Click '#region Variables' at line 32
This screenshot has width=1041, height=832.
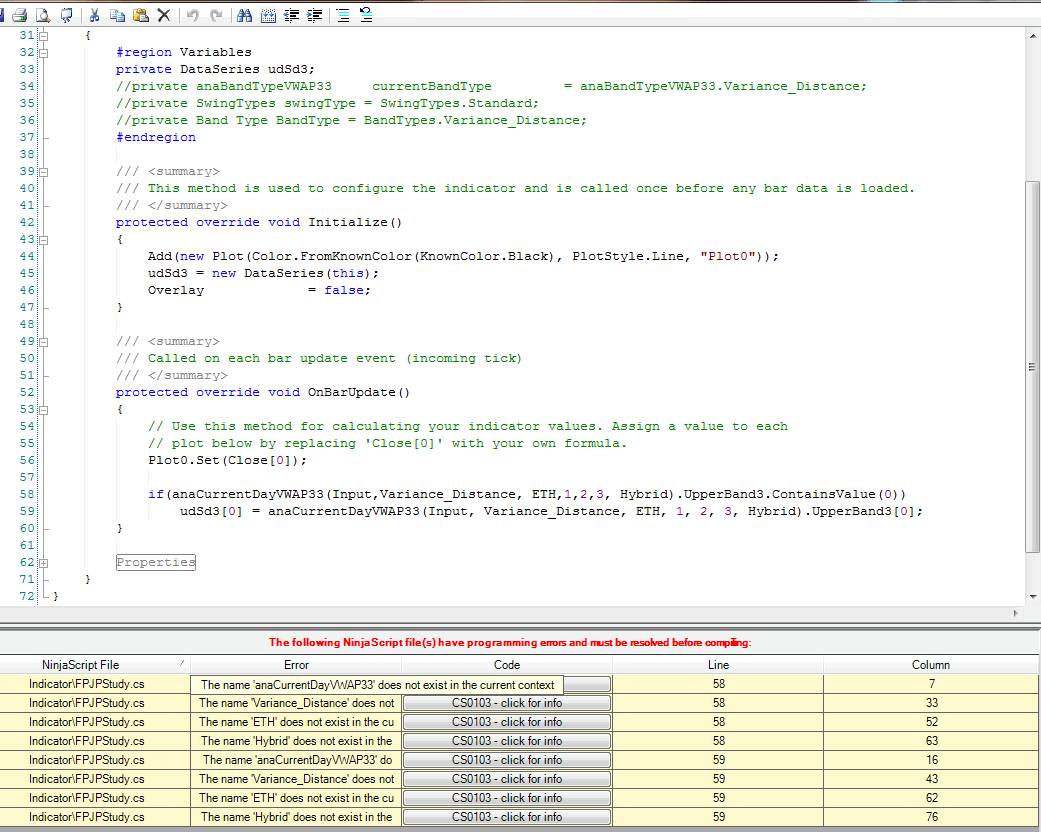tap(184, 52)
